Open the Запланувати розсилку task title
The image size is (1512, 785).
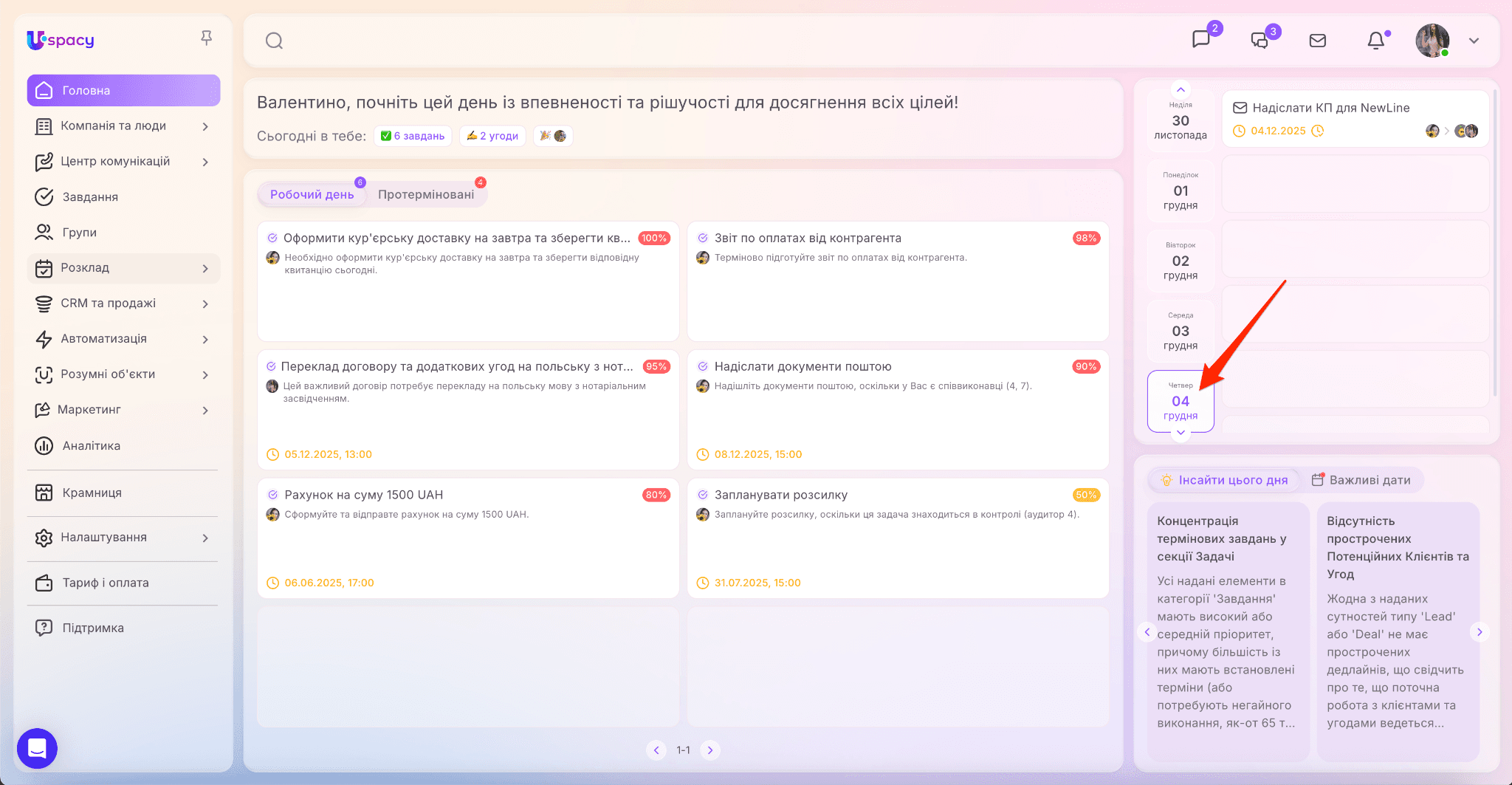click(x=780, y=495)
